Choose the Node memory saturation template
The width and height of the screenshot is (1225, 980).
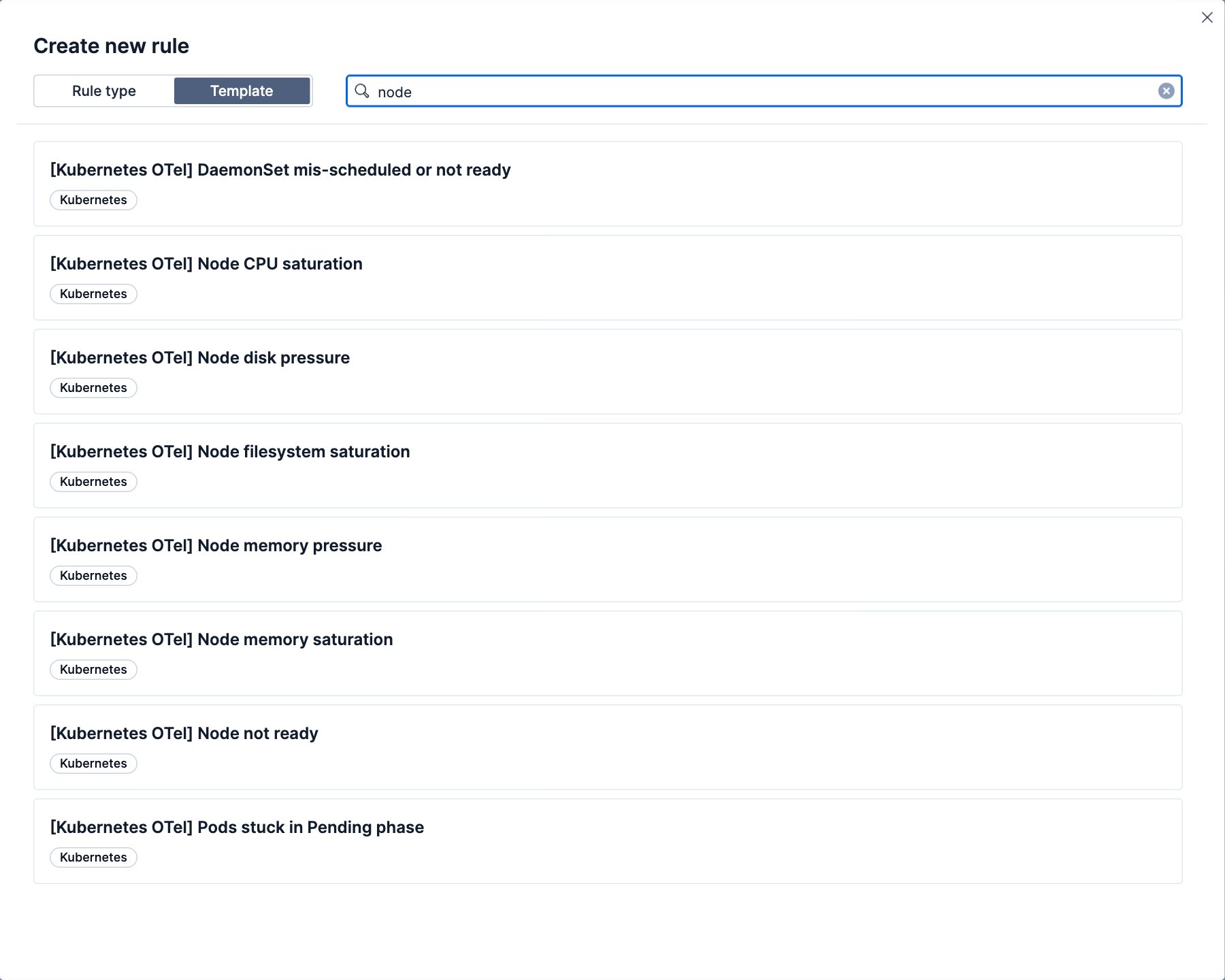[608, 653]
